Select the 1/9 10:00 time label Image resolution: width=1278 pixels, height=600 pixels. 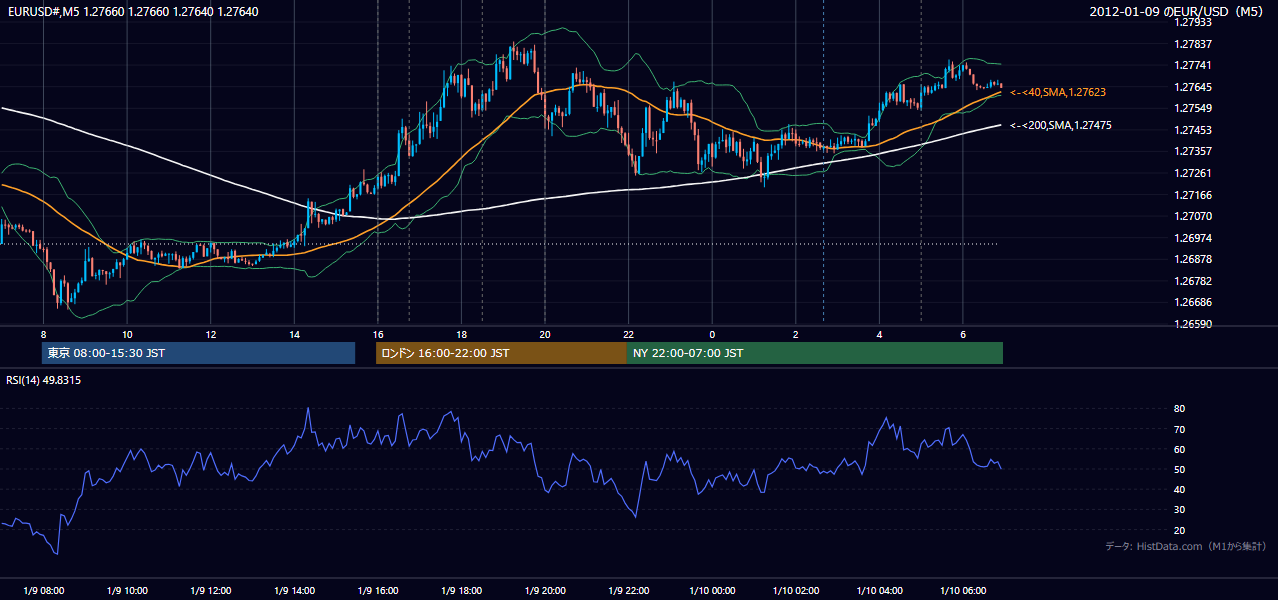(x=127, y=590)
